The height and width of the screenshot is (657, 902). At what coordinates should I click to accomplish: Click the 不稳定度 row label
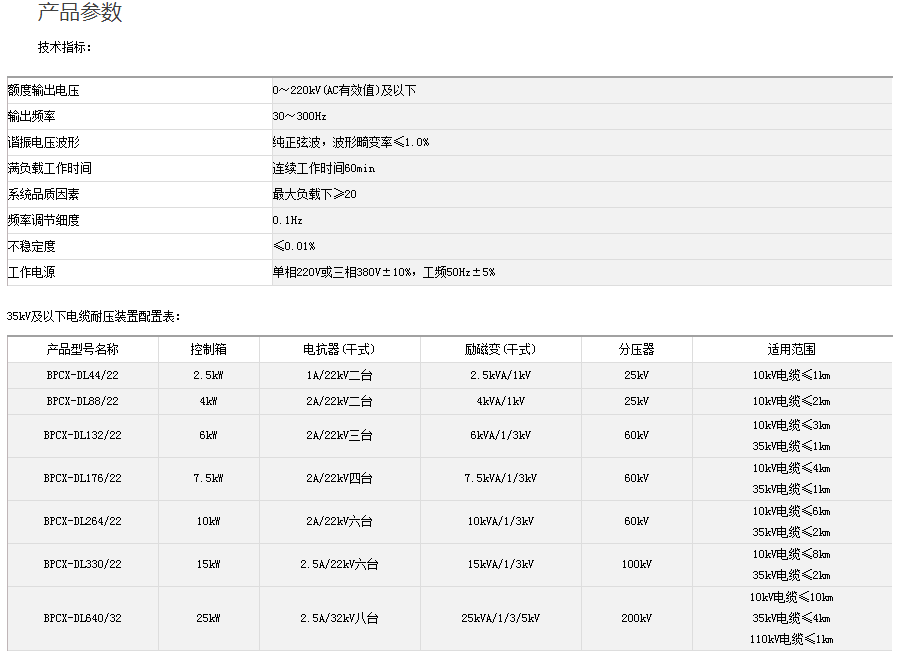(x=31, y=246)
